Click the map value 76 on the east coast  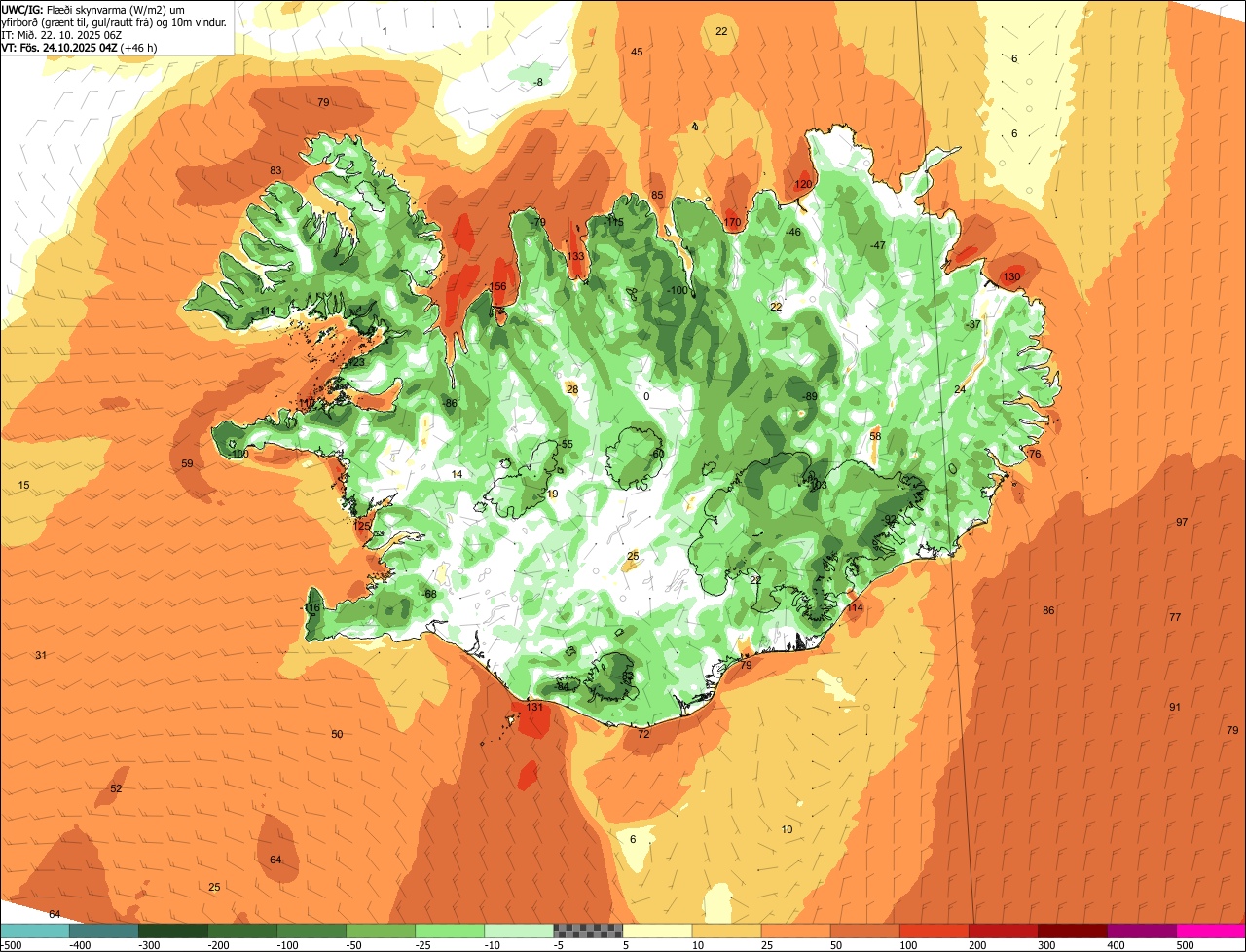click(x=1035, y=455)
